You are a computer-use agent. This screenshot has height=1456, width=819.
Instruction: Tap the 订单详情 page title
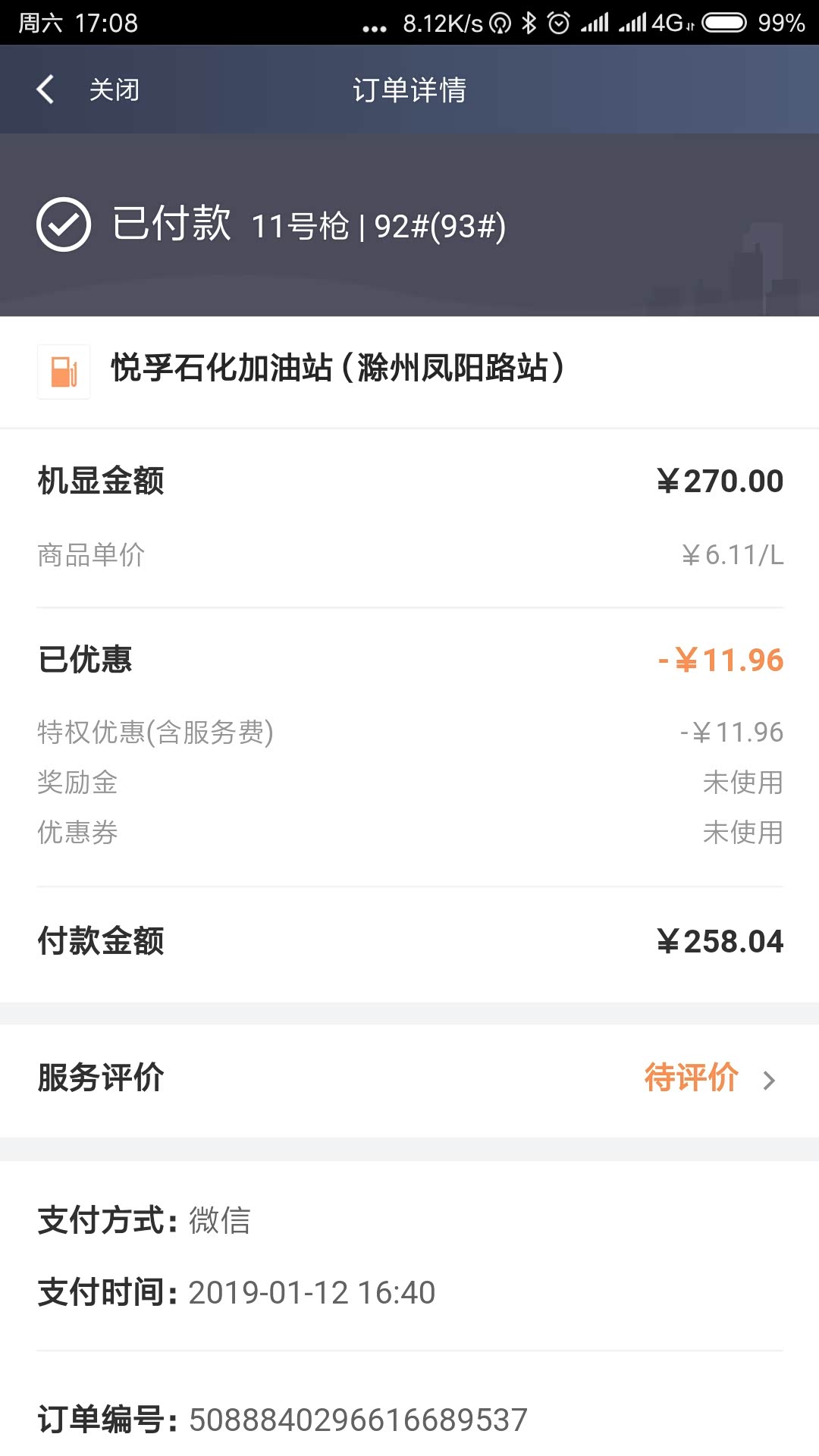pyautogui.click(x=409, y=89)
